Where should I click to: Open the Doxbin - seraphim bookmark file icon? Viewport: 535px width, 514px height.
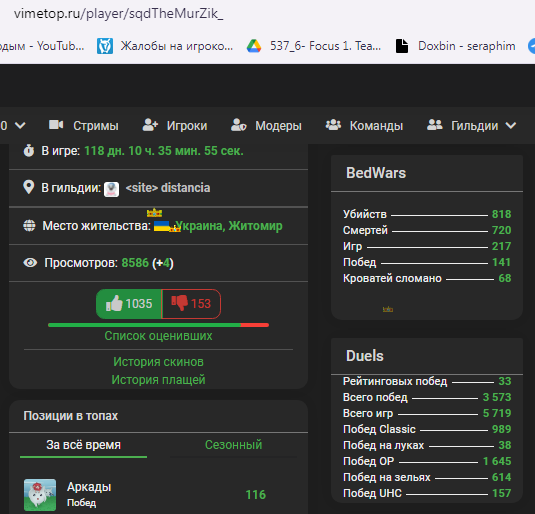tap(402, 46)
